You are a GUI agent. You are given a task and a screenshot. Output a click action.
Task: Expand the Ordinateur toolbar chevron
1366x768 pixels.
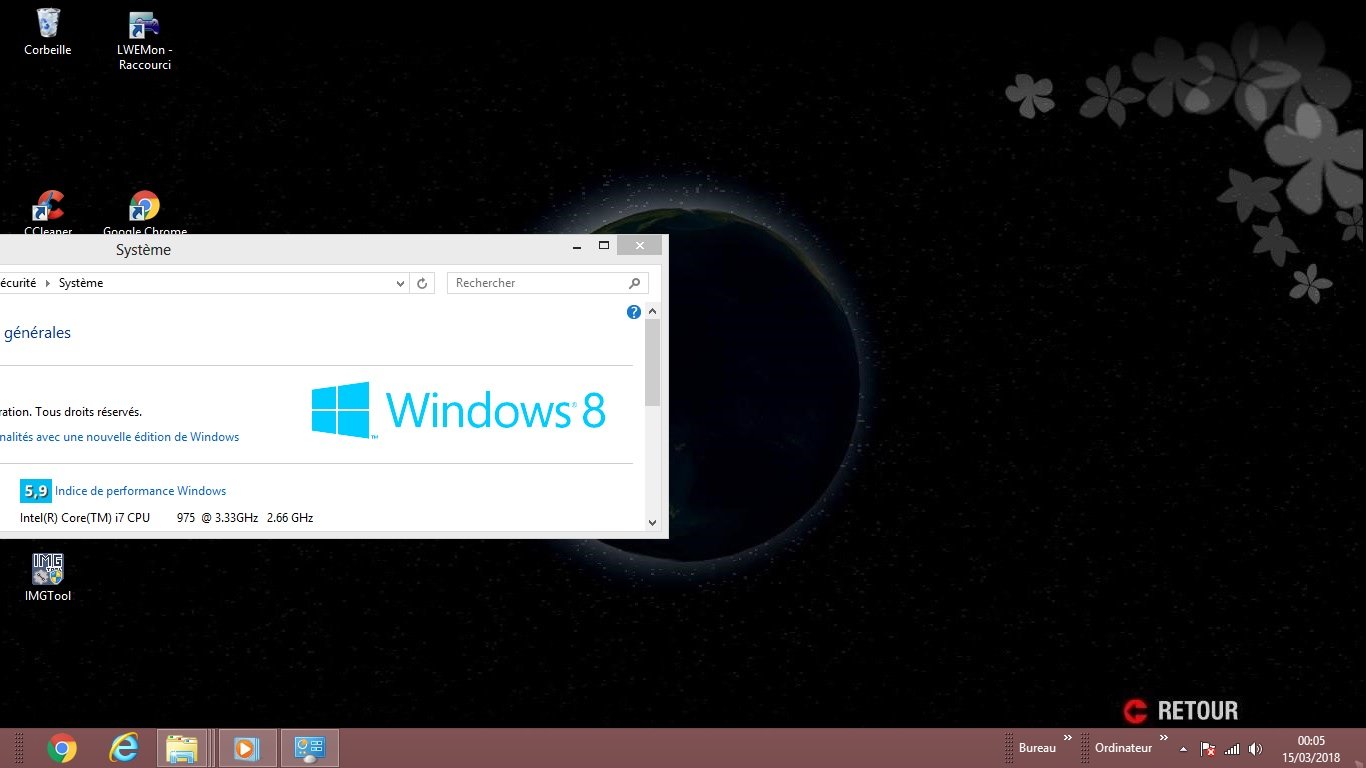1163,738
